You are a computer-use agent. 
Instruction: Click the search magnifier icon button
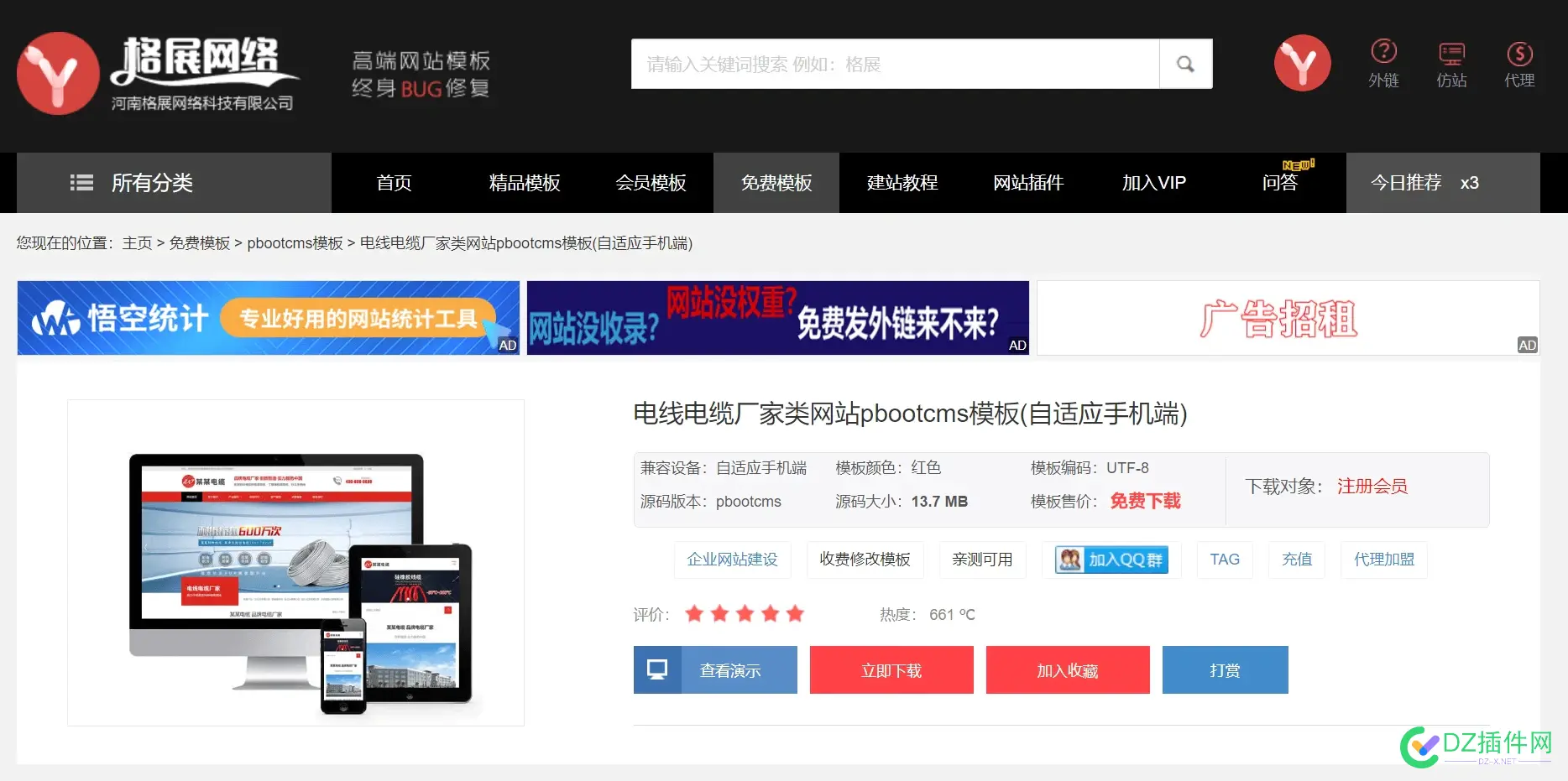point(1185,64)
